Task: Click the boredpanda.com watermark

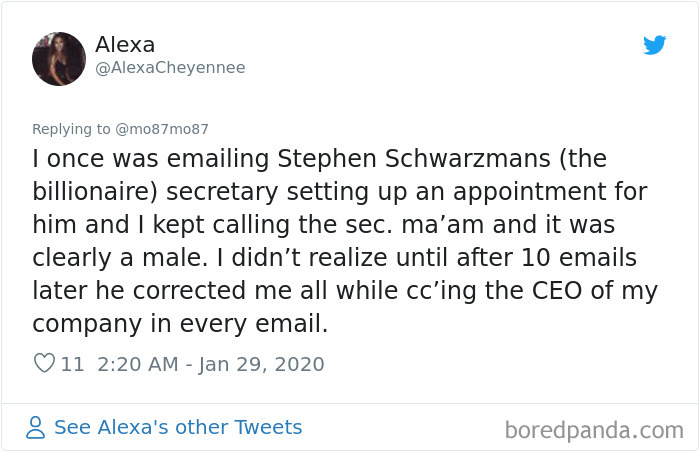Action: pos(593,431)
